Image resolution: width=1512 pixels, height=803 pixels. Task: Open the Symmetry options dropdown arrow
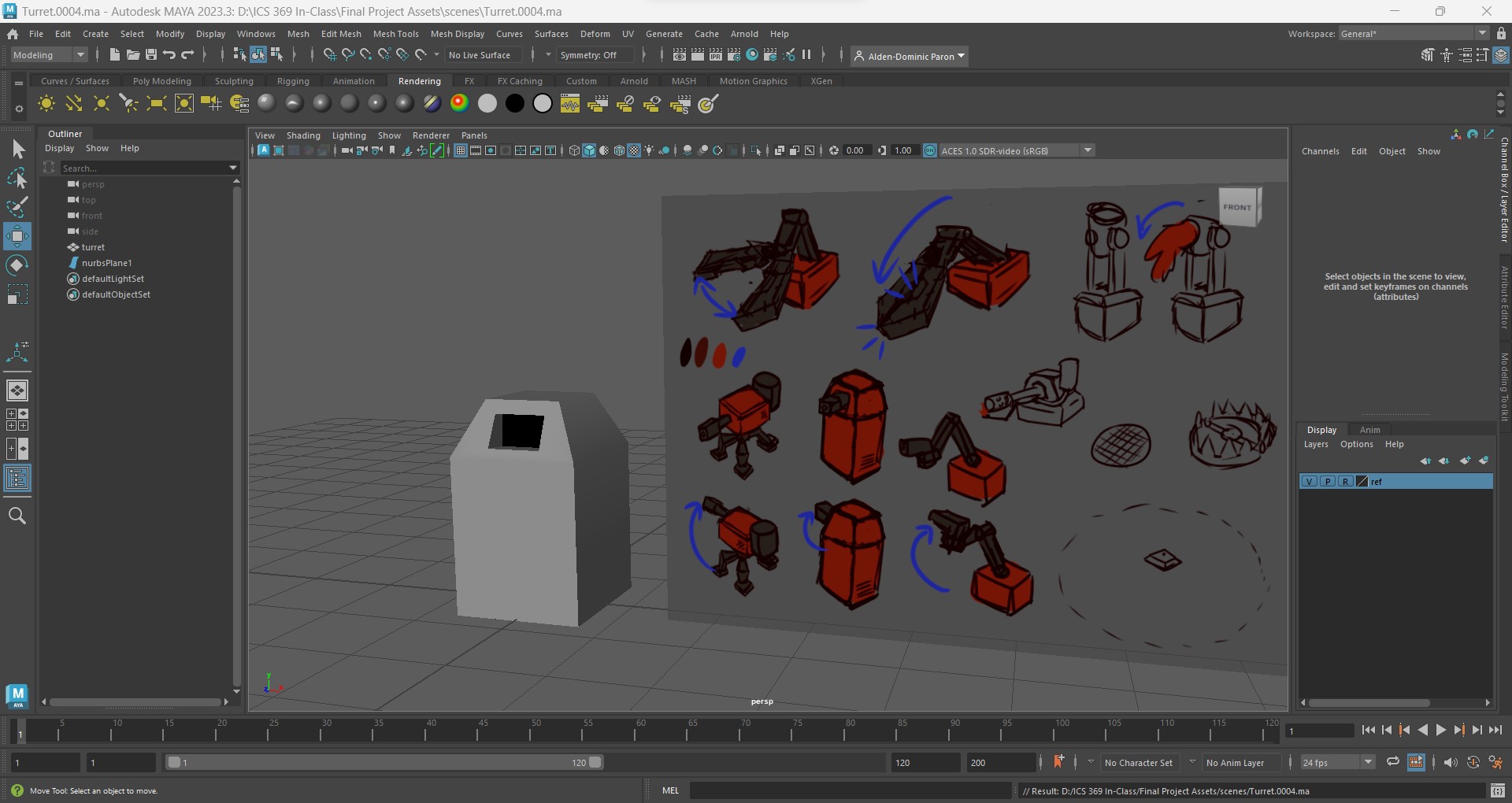[548, 54]
